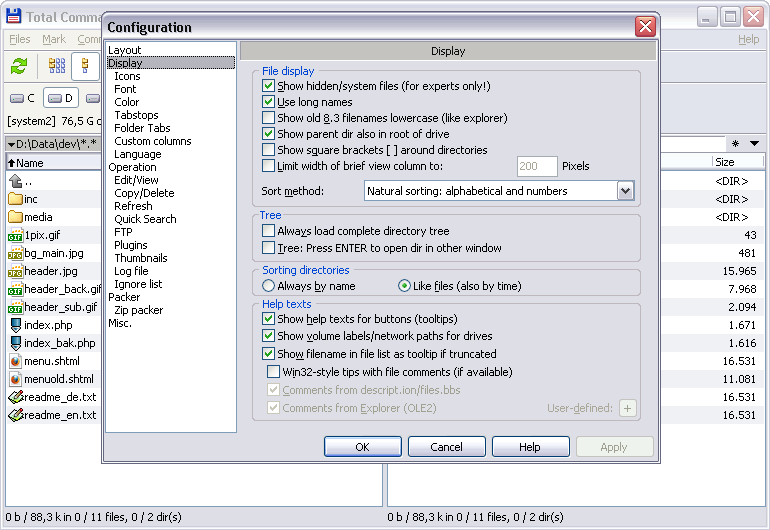This screenshot has height=530, width=770.
Task: Click the Total Commander floppy disk title icon
Action: pyautogui.click(x=13, y=16)
